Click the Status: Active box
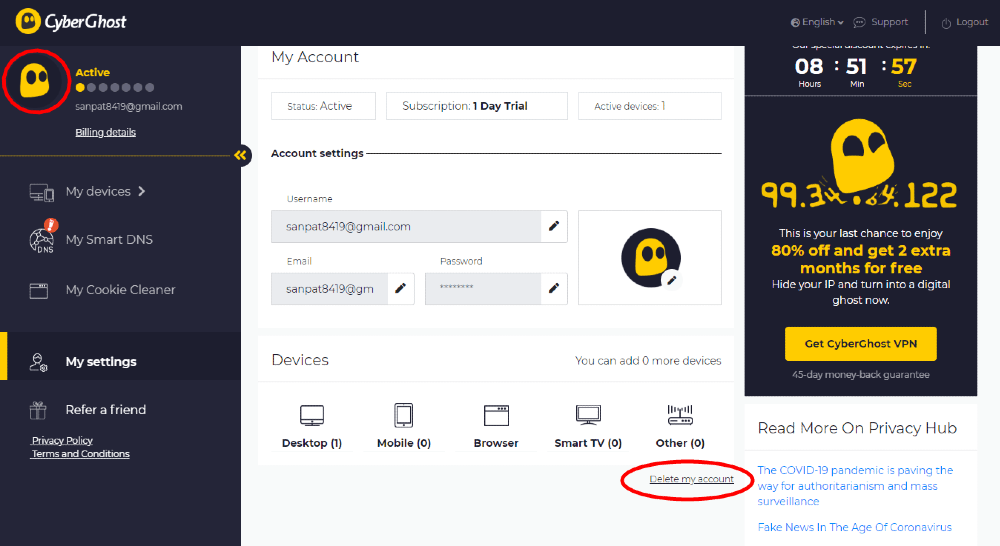The image size is (1000, 546). point(323,106)
